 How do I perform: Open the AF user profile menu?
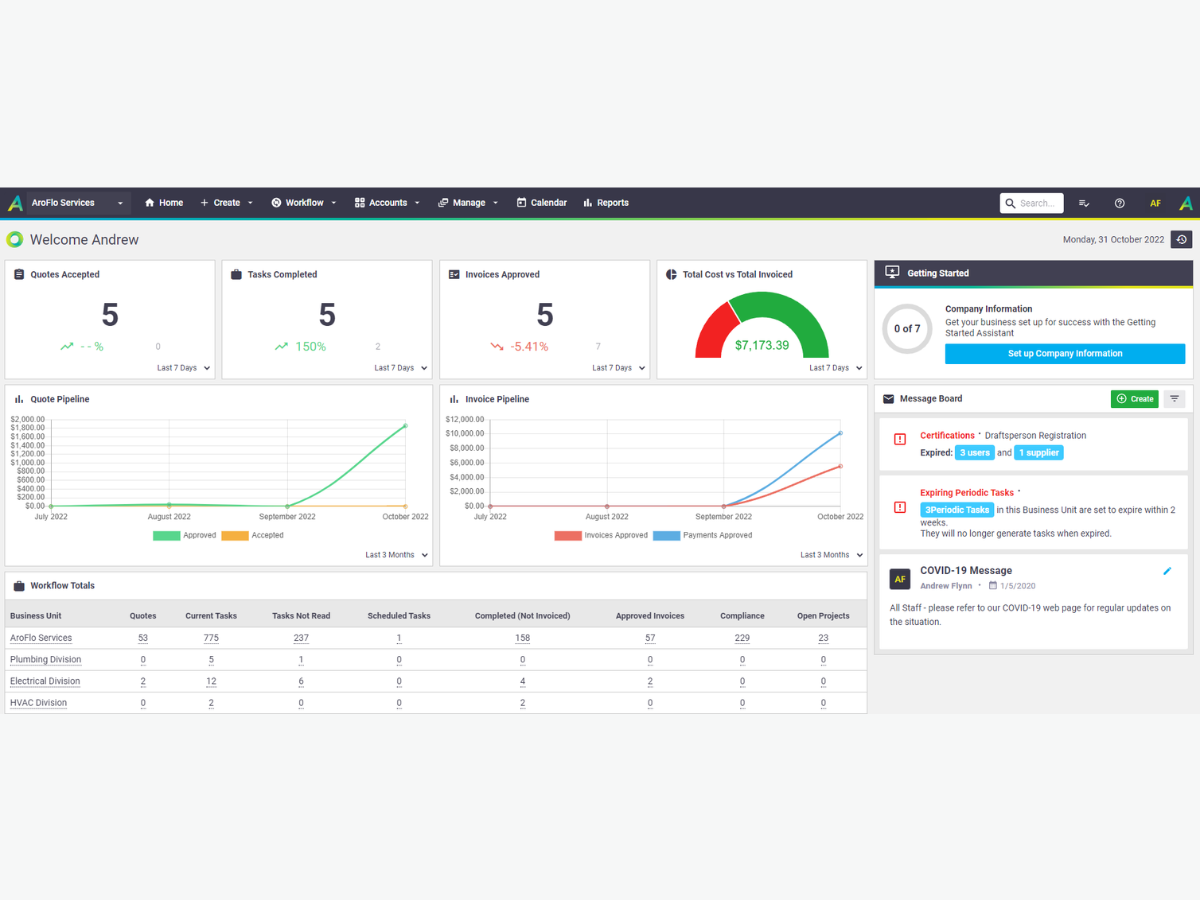click(1155, 203)
